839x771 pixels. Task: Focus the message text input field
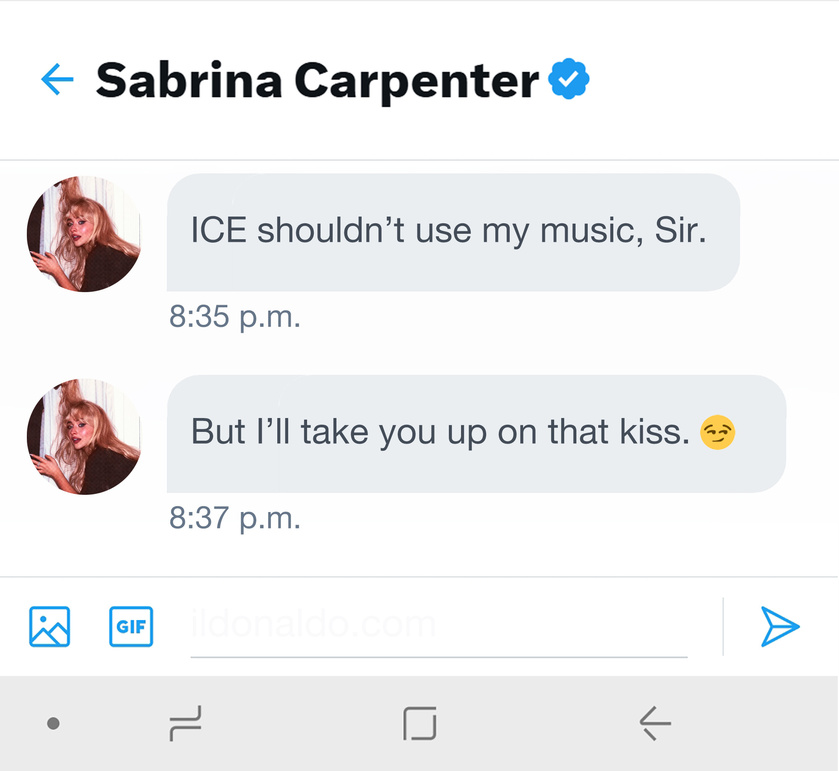click(x=438, y=627)
